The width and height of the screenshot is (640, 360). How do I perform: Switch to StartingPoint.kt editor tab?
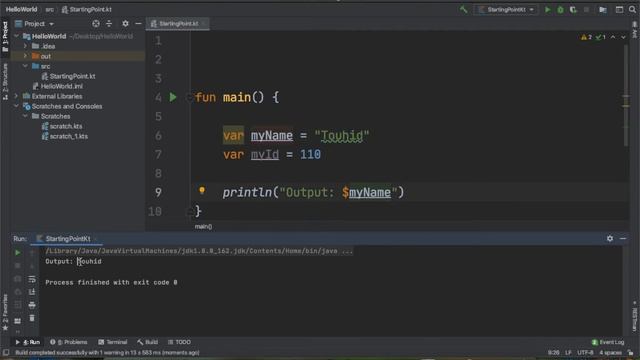[x=177, y=24]
